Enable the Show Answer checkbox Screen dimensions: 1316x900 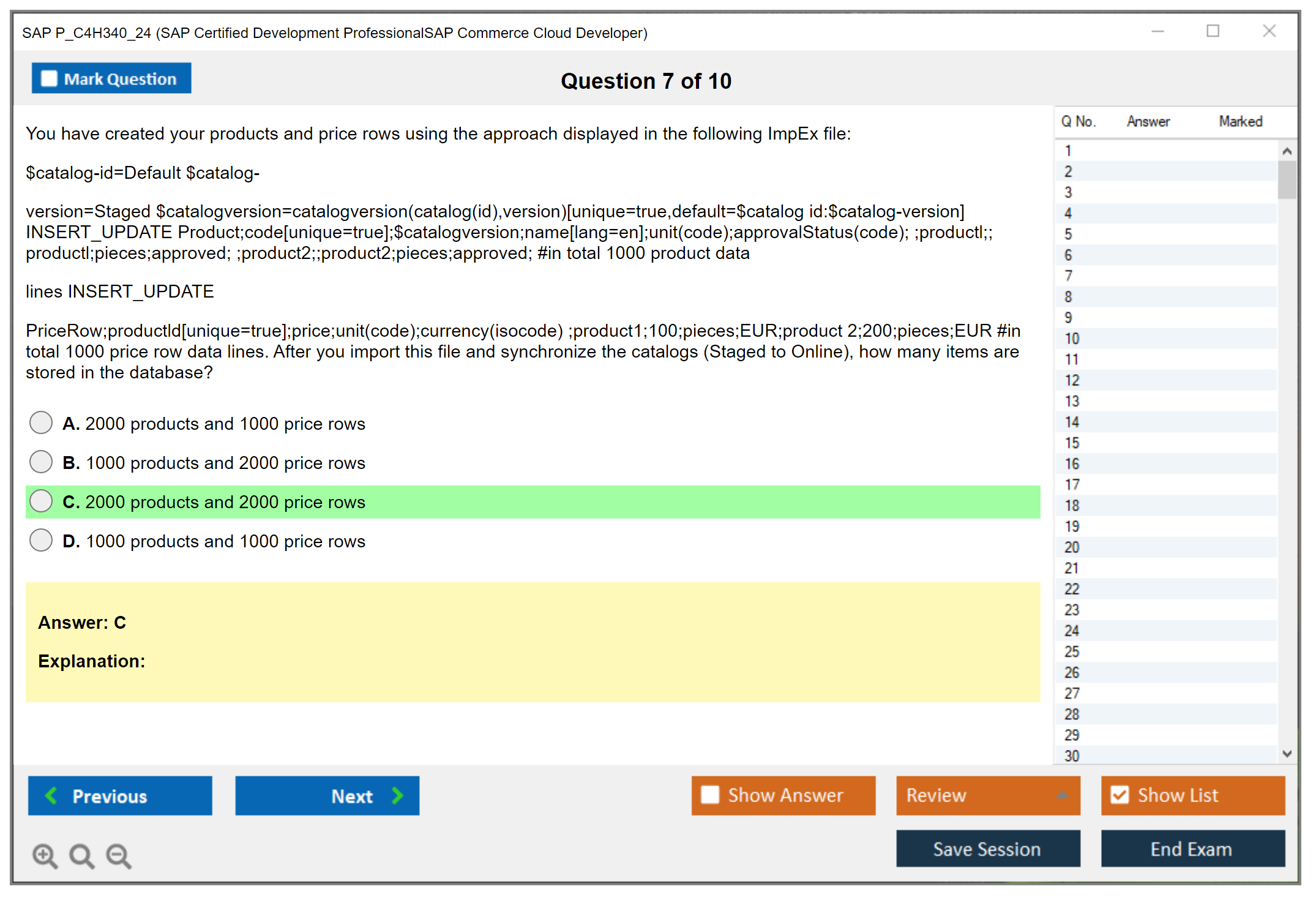click(x=710, y=795)
